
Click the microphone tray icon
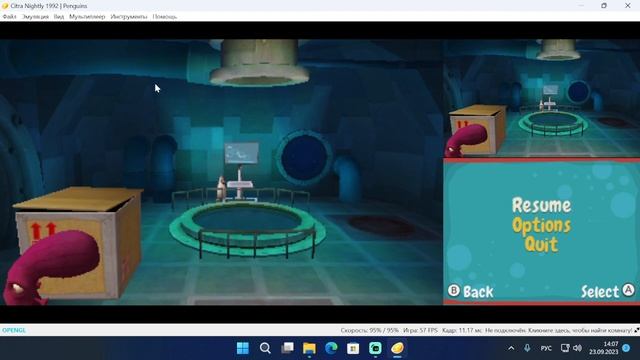click(527, 348)
